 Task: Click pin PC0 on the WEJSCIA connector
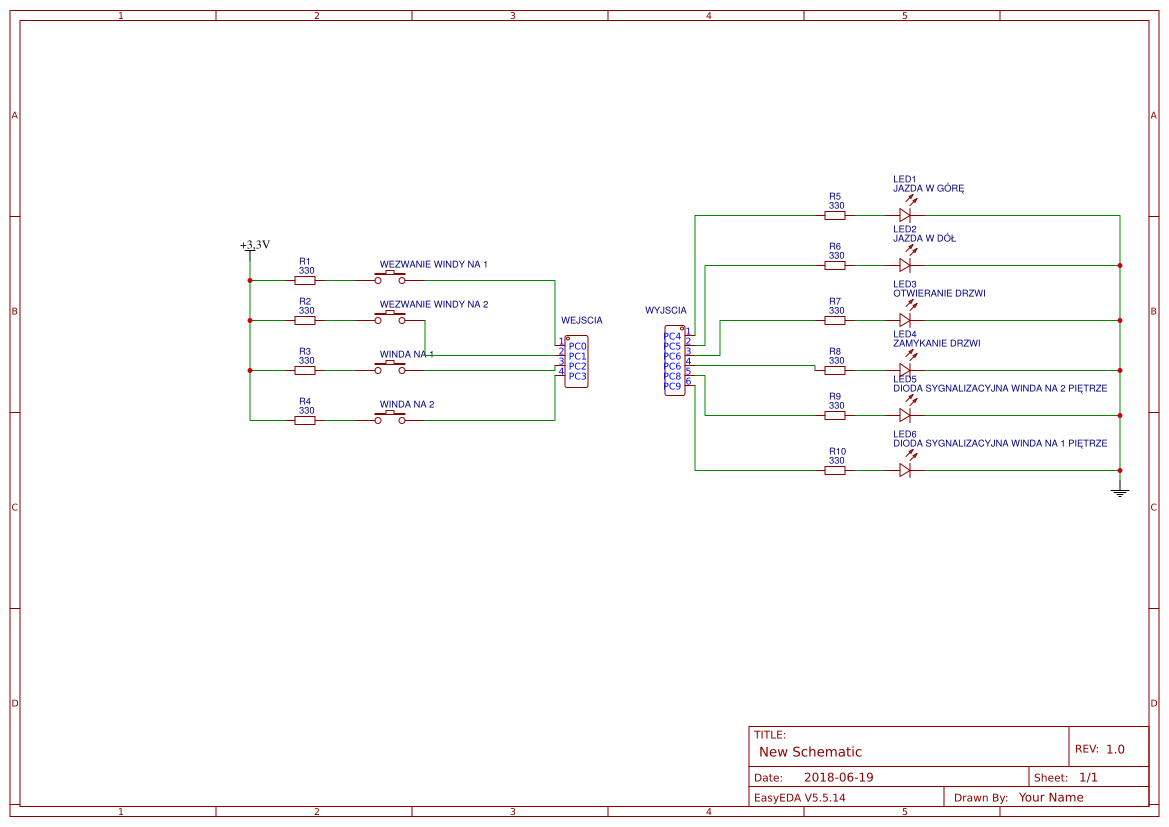coord(578,347)
